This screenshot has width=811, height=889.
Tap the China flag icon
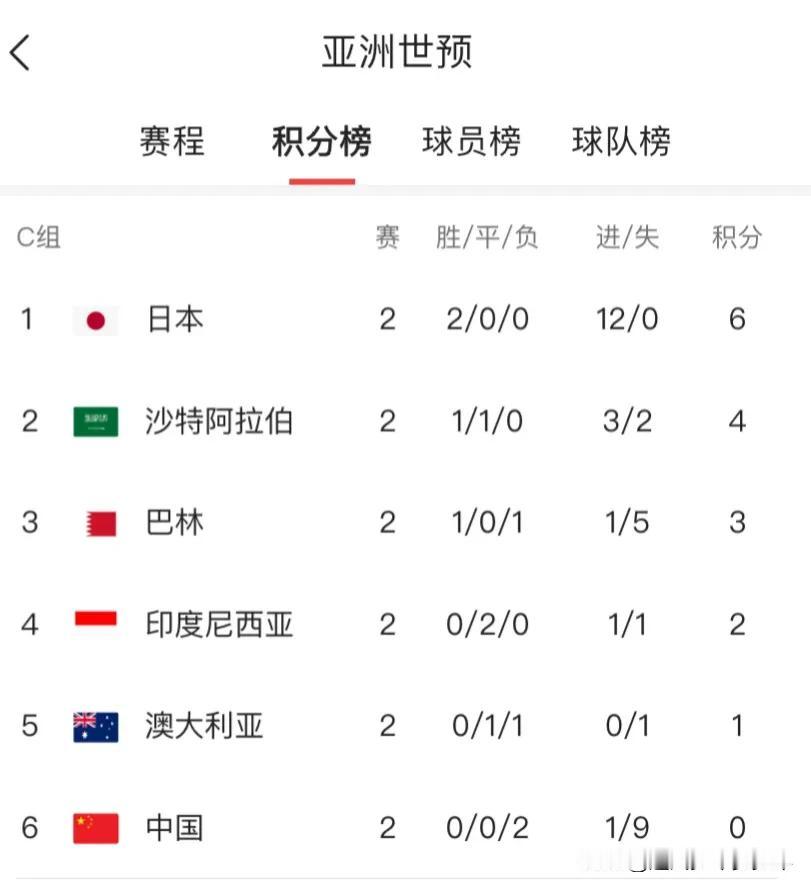click(x=95, y=828)
